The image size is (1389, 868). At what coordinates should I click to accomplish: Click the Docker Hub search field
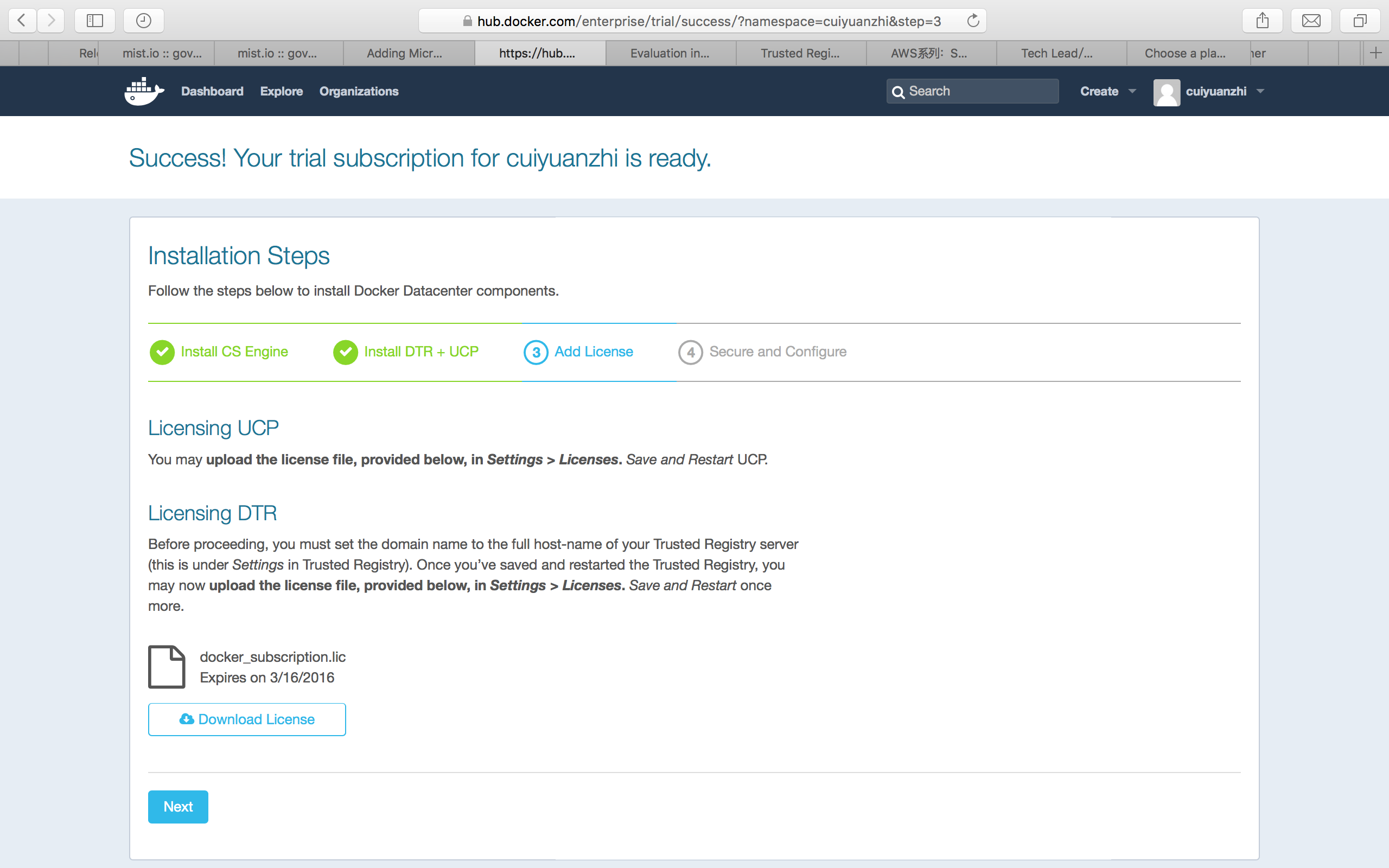click(x=972, y=91)
